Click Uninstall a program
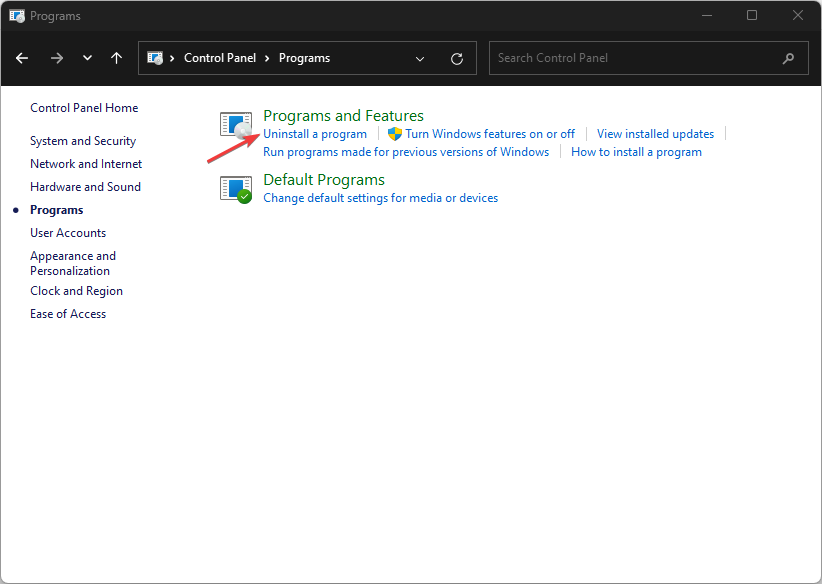The image size is (822, 584). [x=315, y=134]
